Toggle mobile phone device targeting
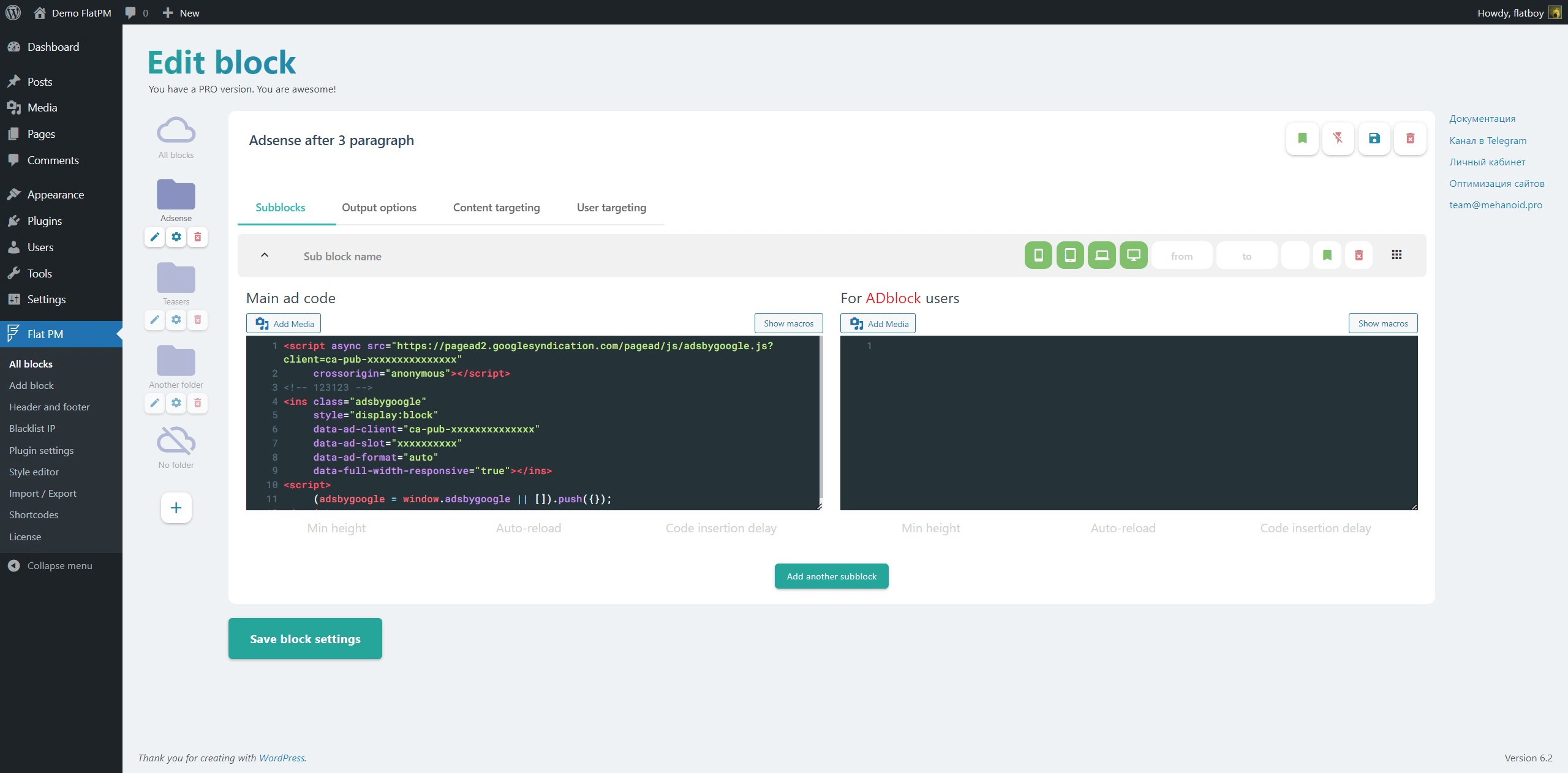Screen dimensions: 1568x773 tap(1038, 255)
